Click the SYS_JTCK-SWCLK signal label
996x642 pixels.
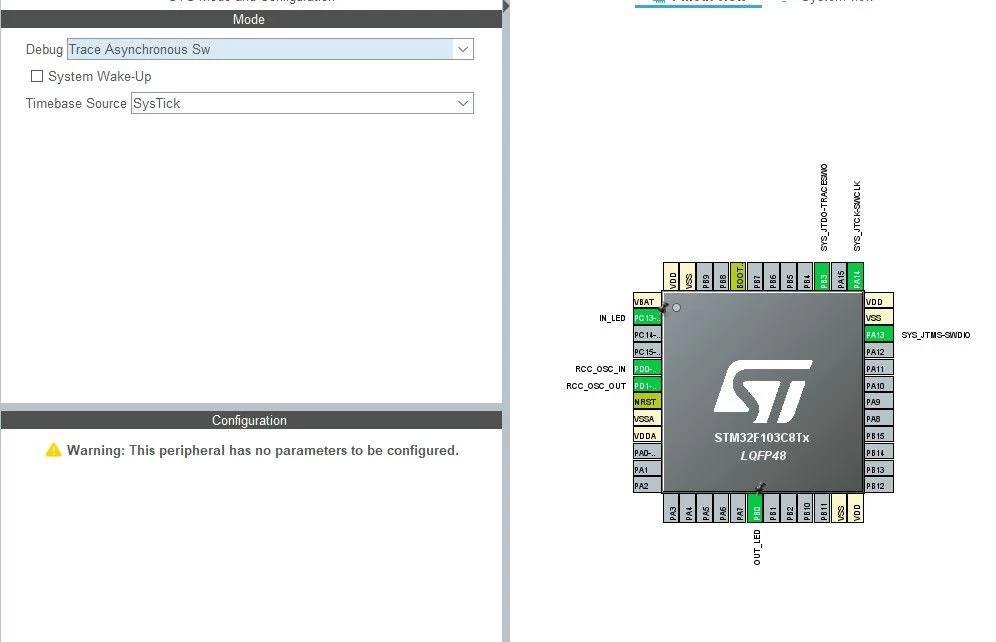click(x=857, y=216)
